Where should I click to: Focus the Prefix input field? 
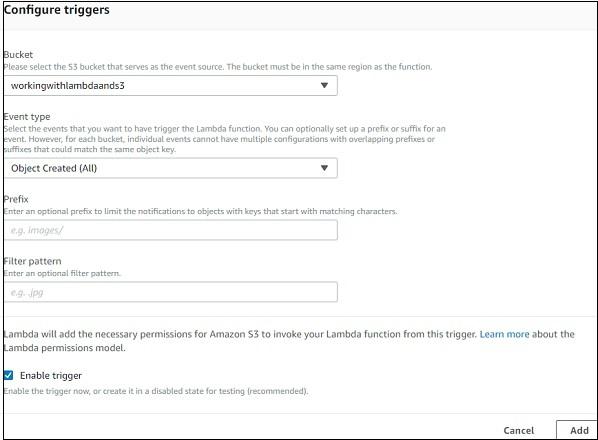[x=171, y=230]
